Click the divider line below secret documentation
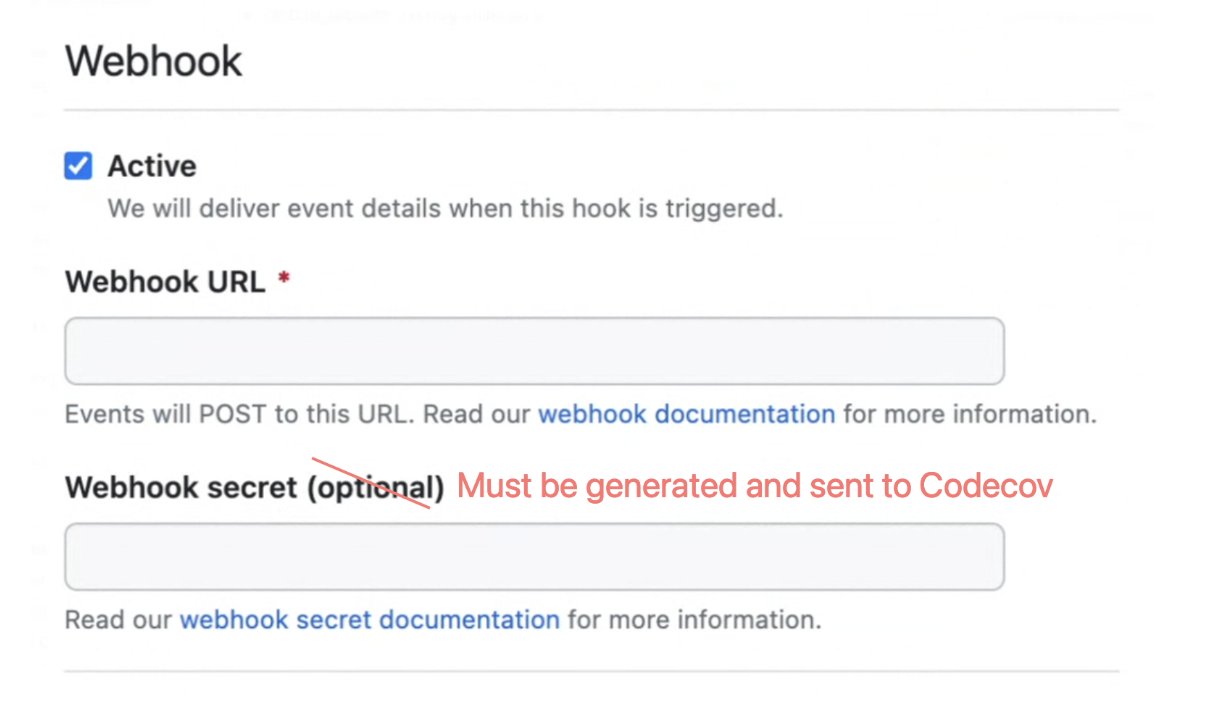 590,671
